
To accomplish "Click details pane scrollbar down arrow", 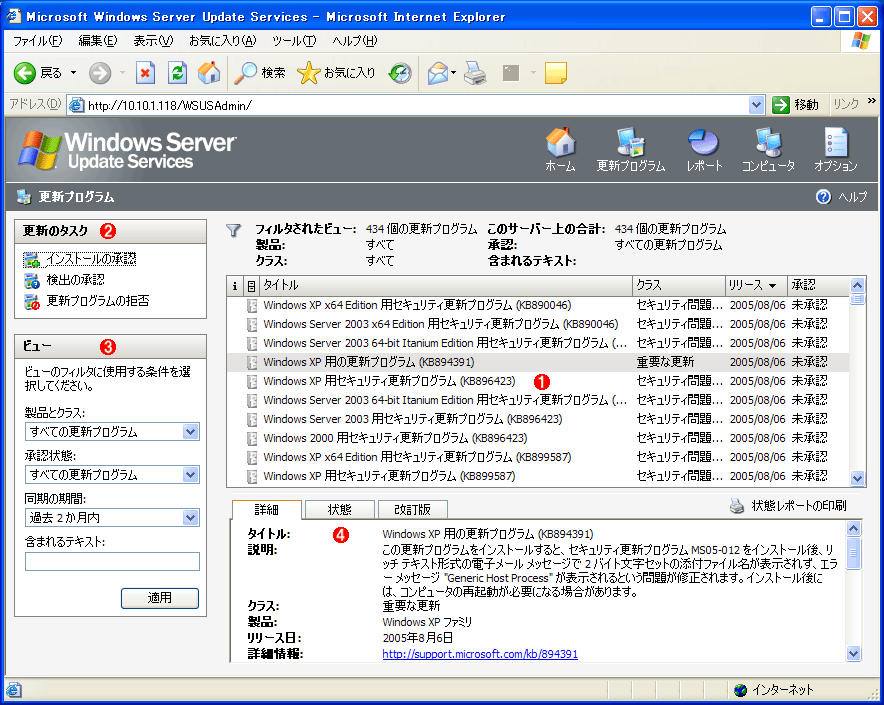I will (x=854, y=654).
